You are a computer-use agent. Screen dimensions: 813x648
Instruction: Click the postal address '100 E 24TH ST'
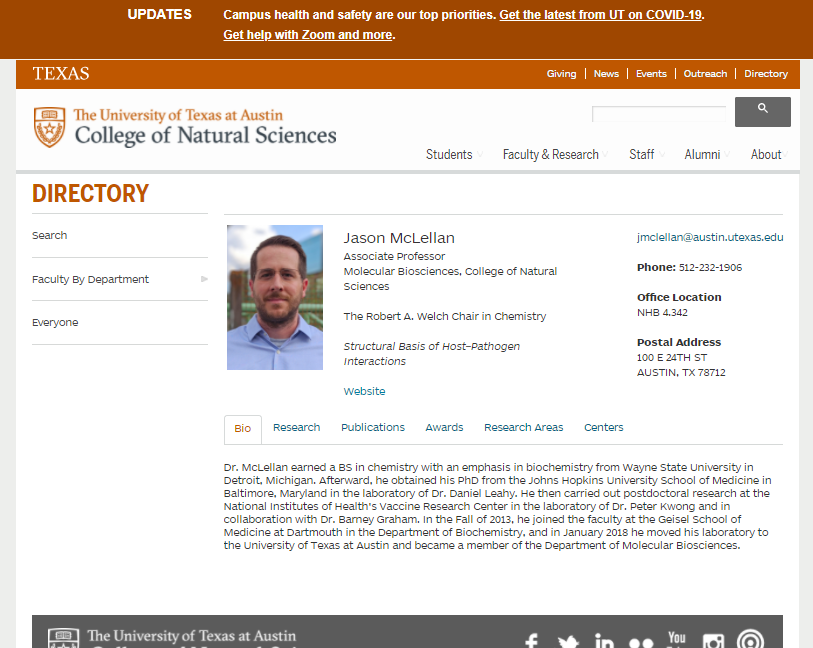[x=672, y=358]
